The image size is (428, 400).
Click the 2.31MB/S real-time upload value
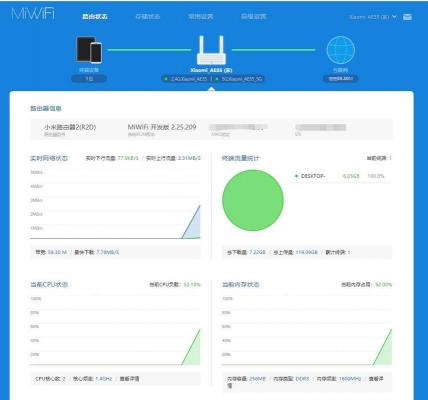189,158
